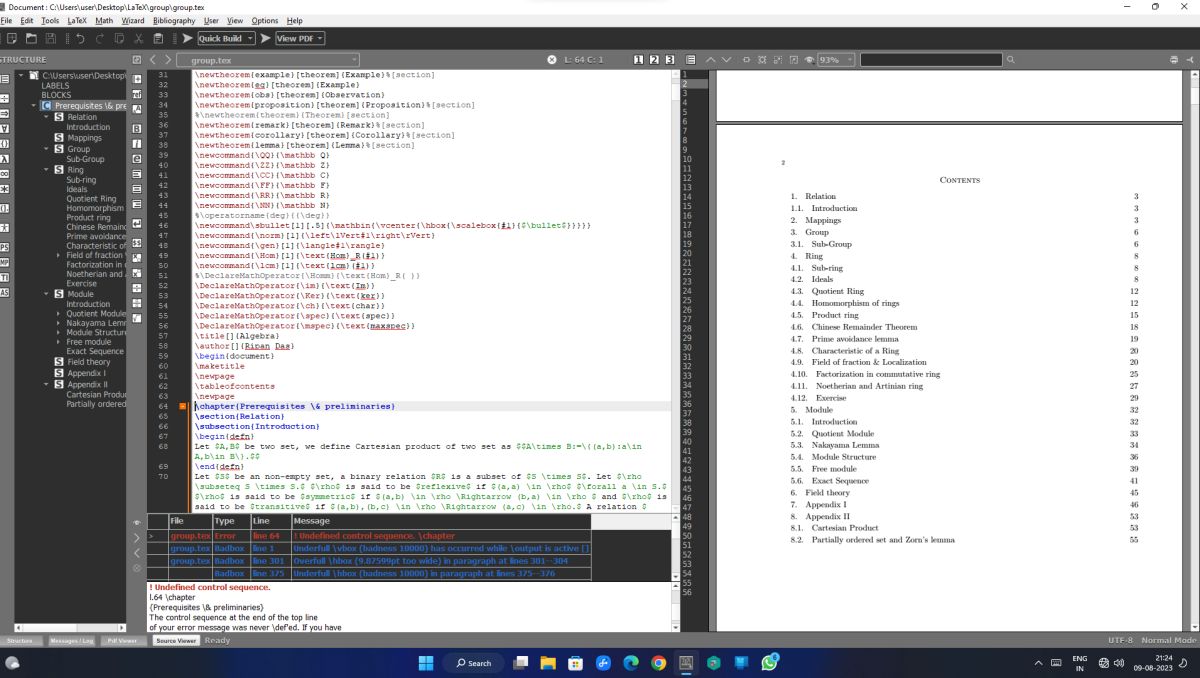1200x678 pixels.
Task: Go to next PDF page arrow
Action: point(727,60)
